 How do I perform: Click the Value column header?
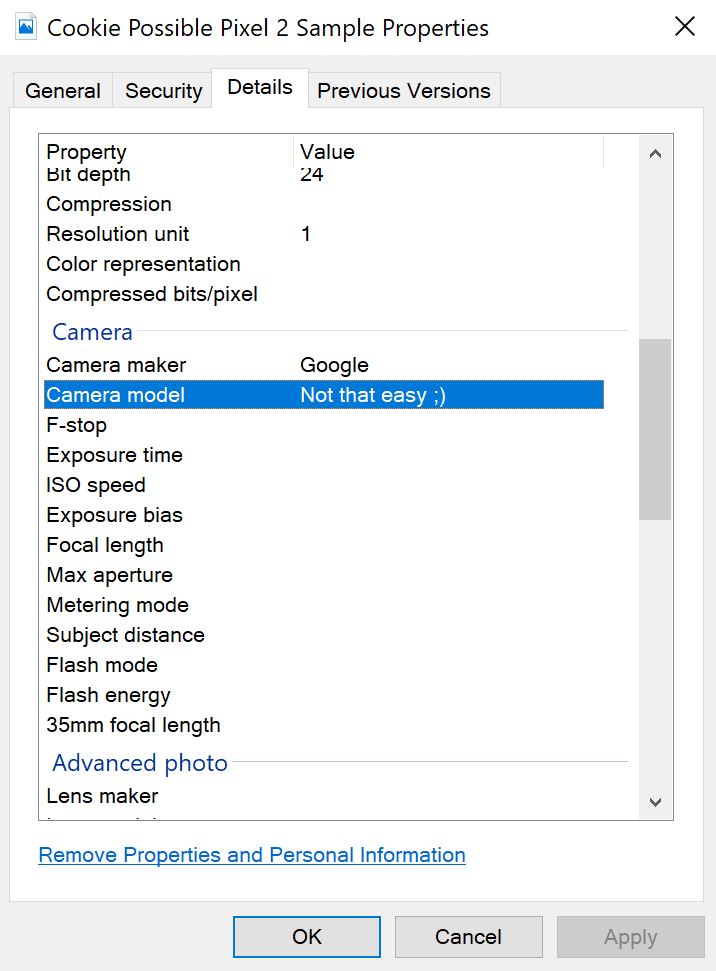(x=448, y=152)
